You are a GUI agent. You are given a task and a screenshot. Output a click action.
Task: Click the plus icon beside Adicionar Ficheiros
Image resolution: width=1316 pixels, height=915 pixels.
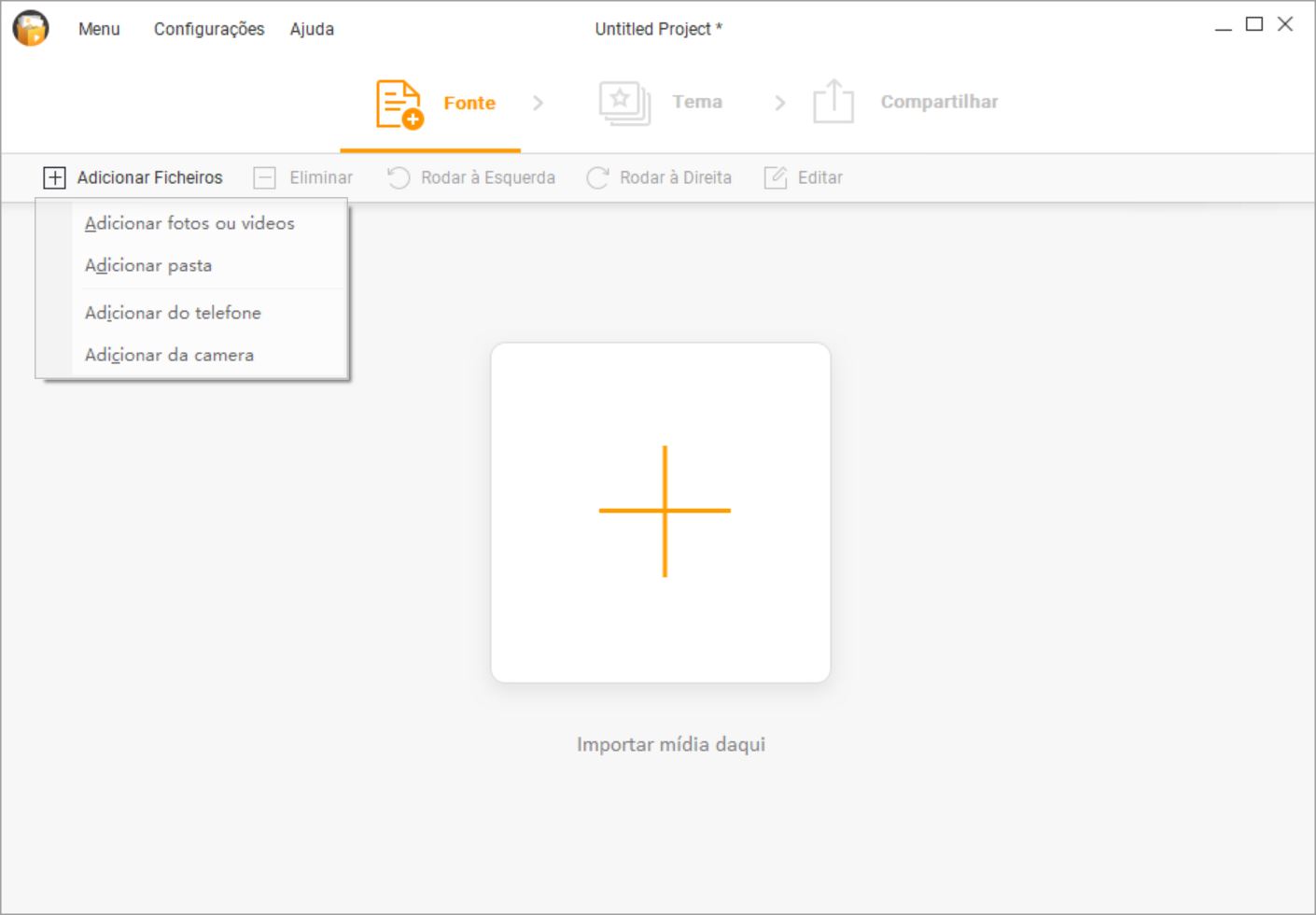pyautogui.click(x=55, y=177)
